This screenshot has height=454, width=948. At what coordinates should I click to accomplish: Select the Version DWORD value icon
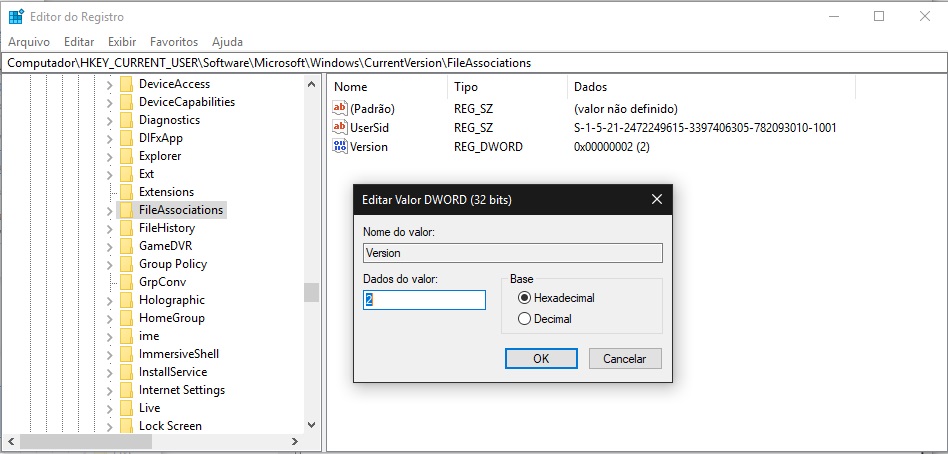click(340, 146)
